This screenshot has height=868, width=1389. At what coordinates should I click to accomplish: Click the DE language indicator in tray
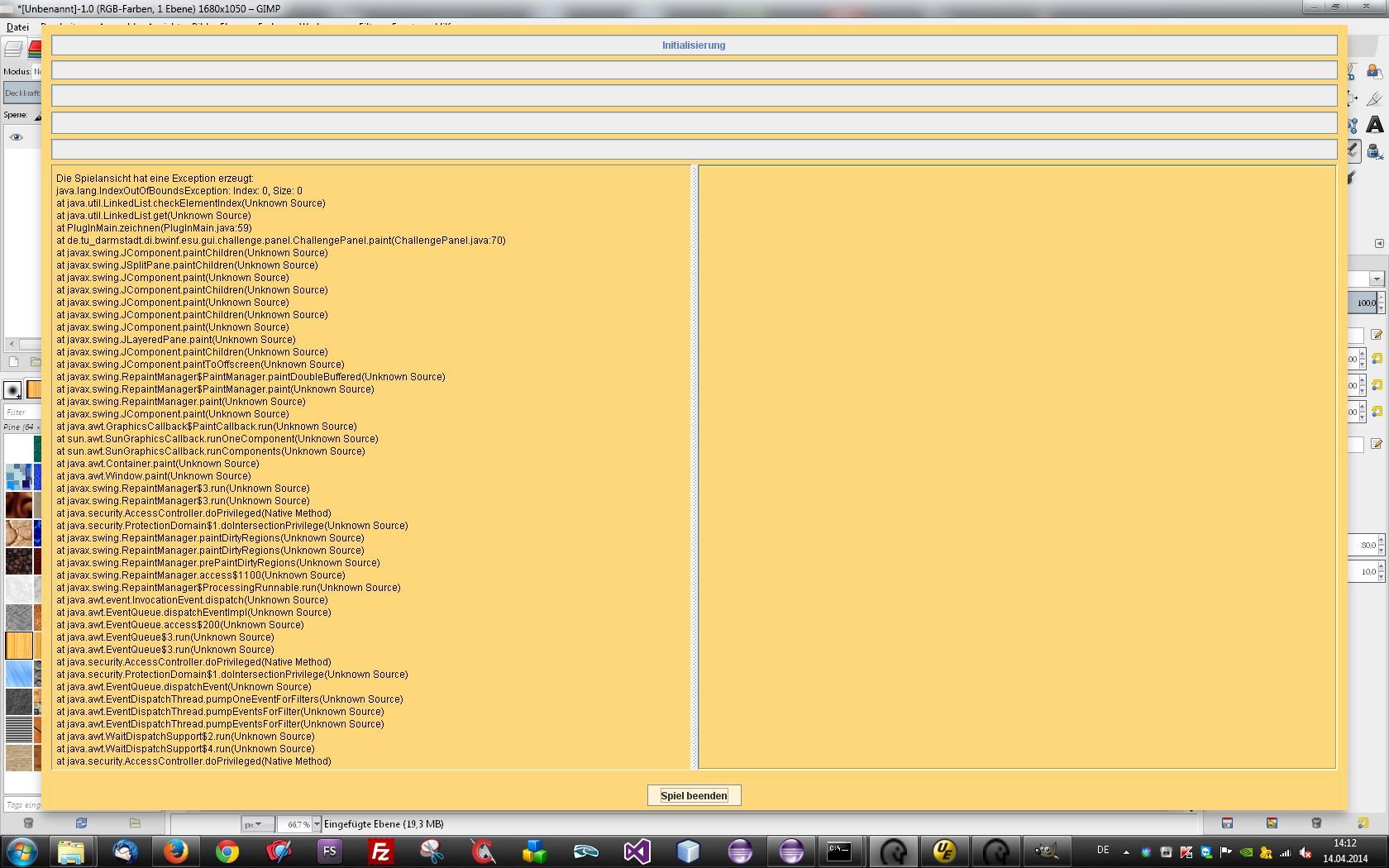1103,851
